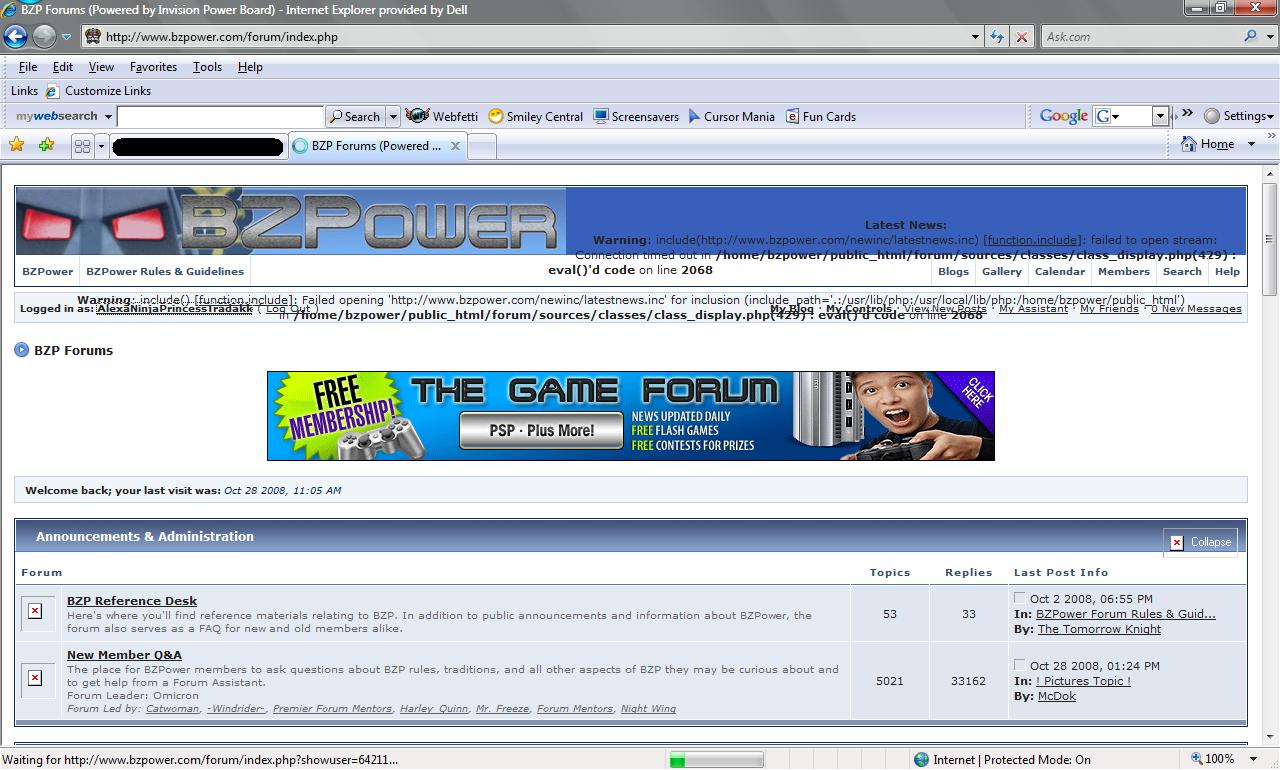Open BZPower Rules & Guidelines link

(x=165, y=271)
